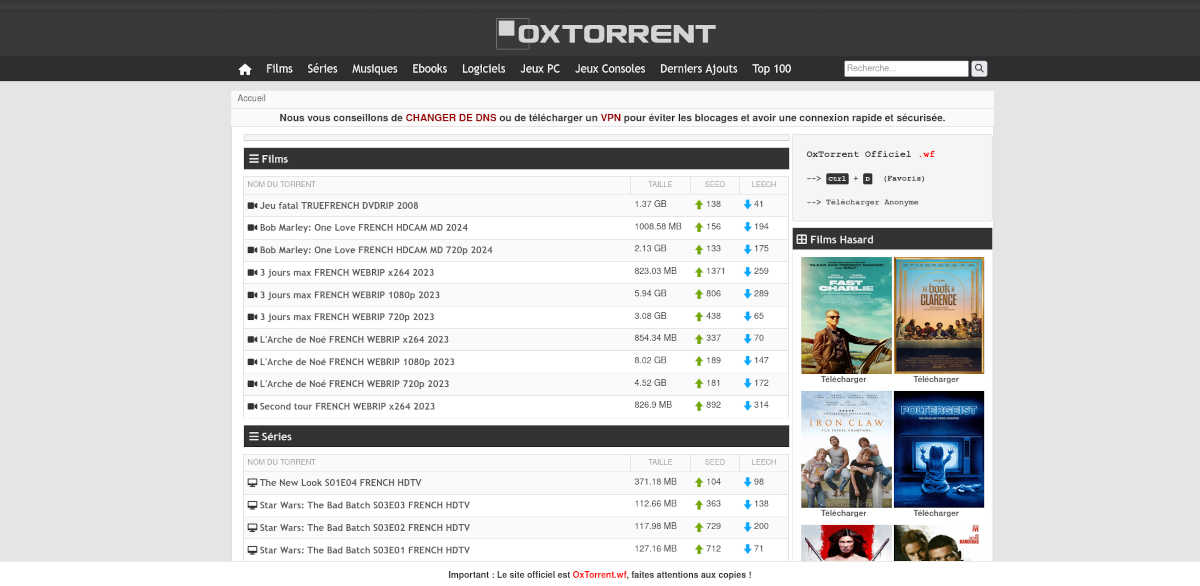The width and height of the screenshot is (1200, 586).
Task: Open the Musiques menu
Action: 375,69
